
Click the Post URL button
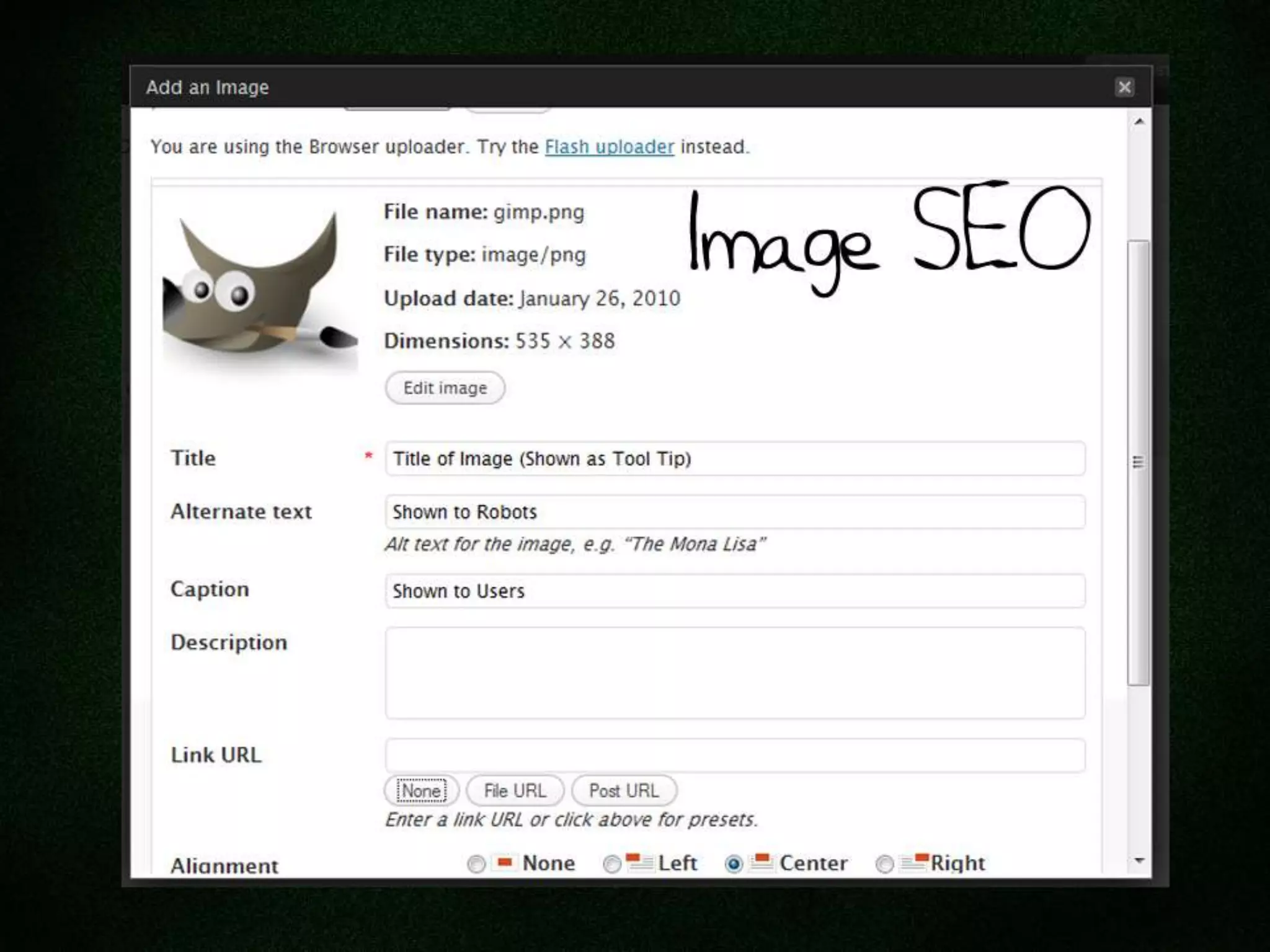click(x=624, y=791)
